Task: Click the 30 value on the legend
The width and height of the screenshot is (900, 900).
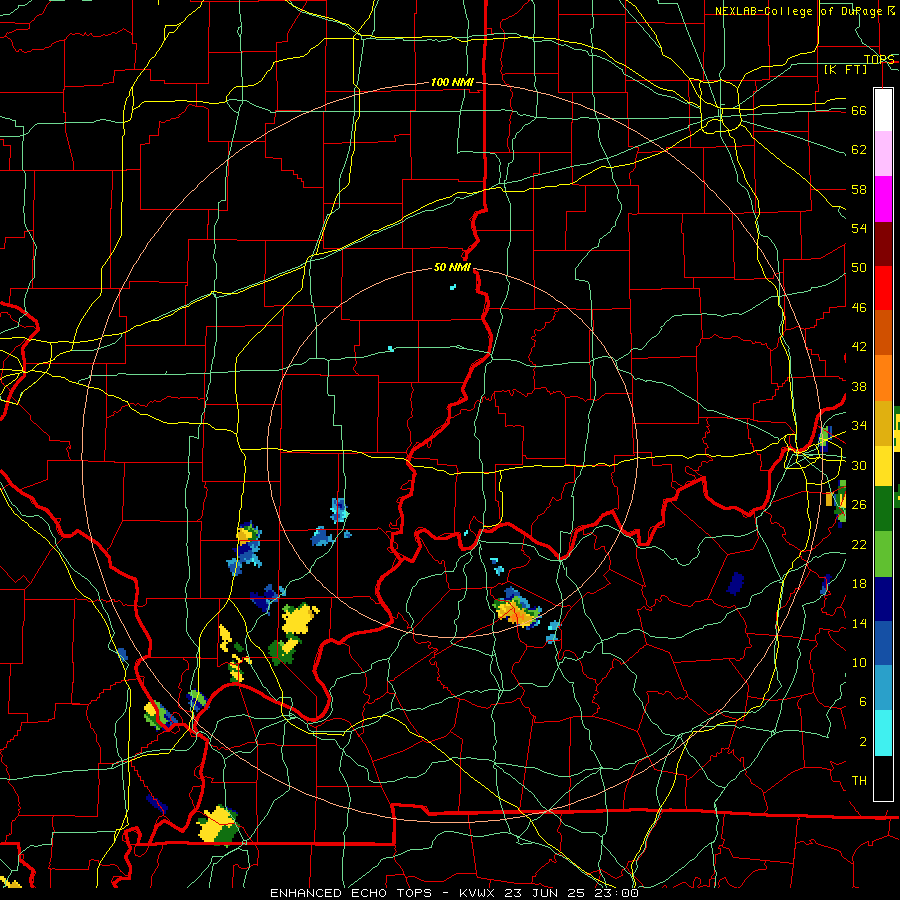Action: pos(859,465)
